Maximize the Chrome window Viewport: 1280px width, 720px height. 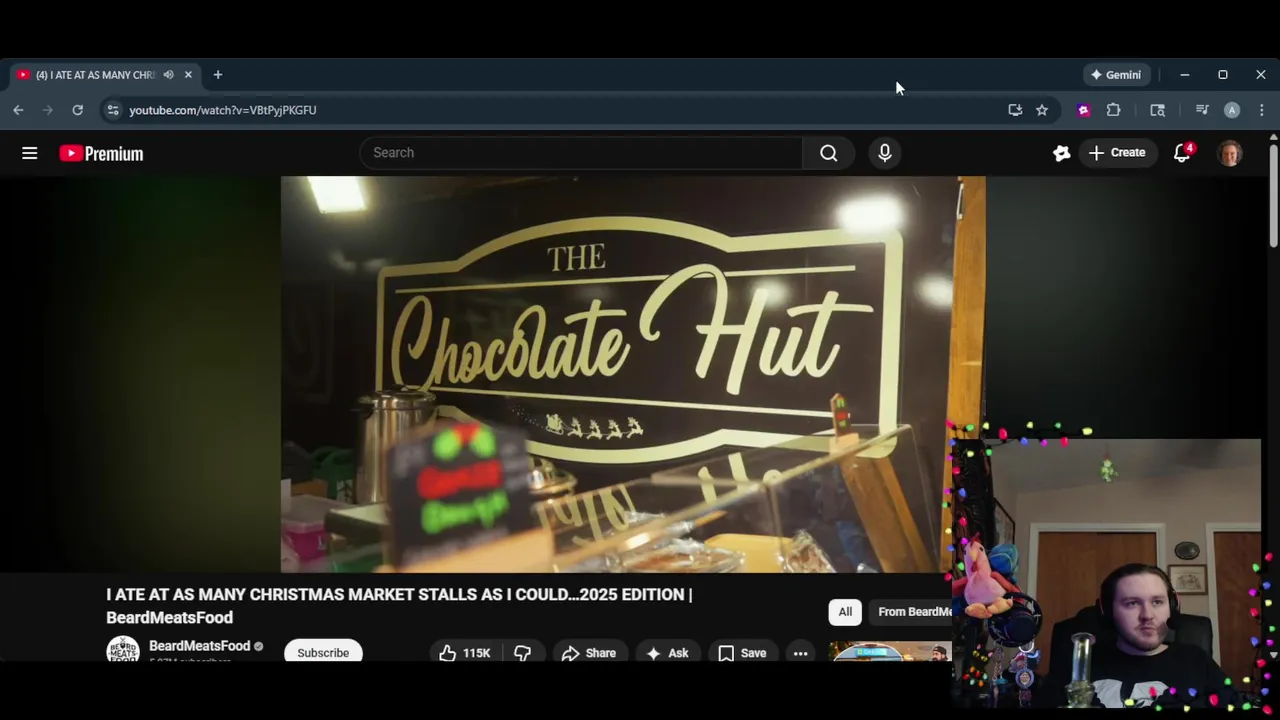pyautogui.click(x=1223, y=75)
